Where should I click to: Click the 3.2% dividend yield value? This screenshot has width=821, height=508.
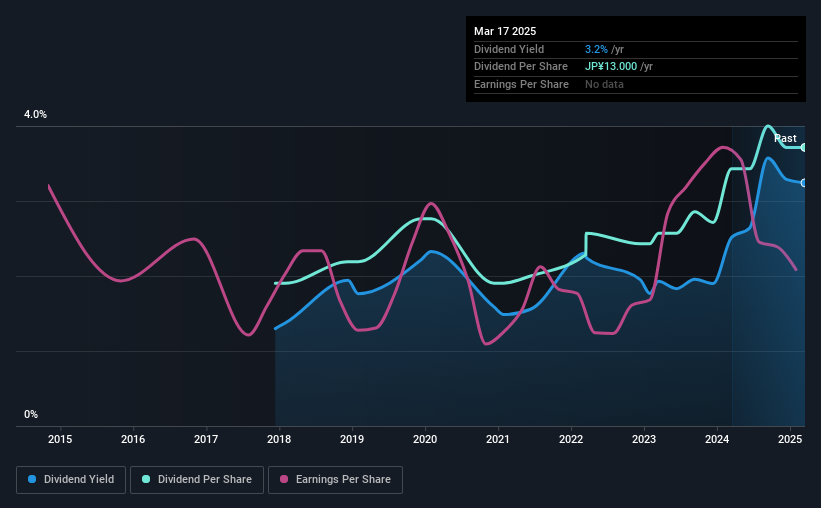point(596,49)
